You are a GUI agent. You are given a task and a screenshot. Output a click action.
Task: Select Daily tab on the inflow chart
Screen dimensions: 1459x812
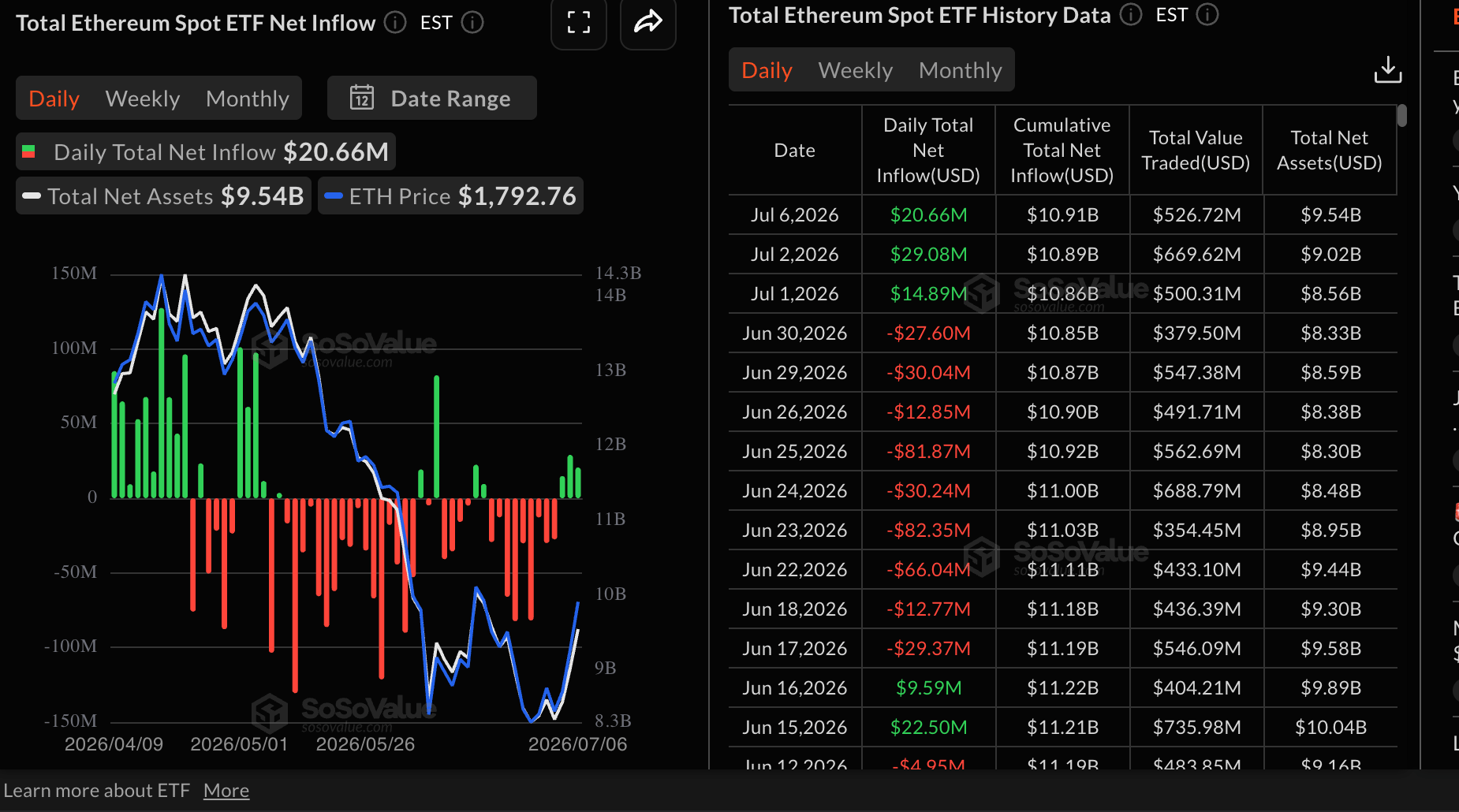54,99
